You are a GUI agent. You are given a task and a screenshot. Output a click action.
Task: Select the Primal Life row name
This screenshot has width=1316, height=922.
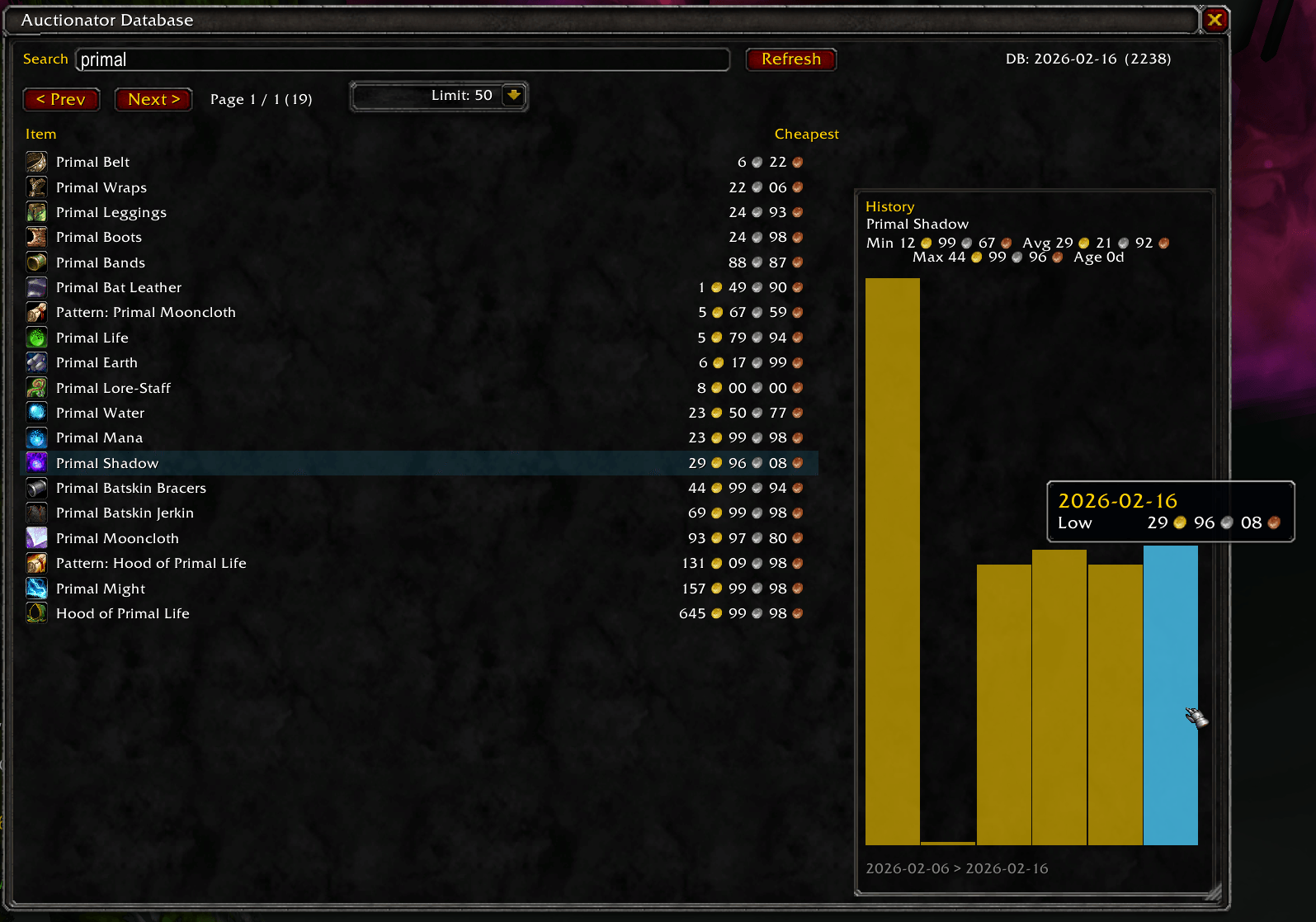92,338
